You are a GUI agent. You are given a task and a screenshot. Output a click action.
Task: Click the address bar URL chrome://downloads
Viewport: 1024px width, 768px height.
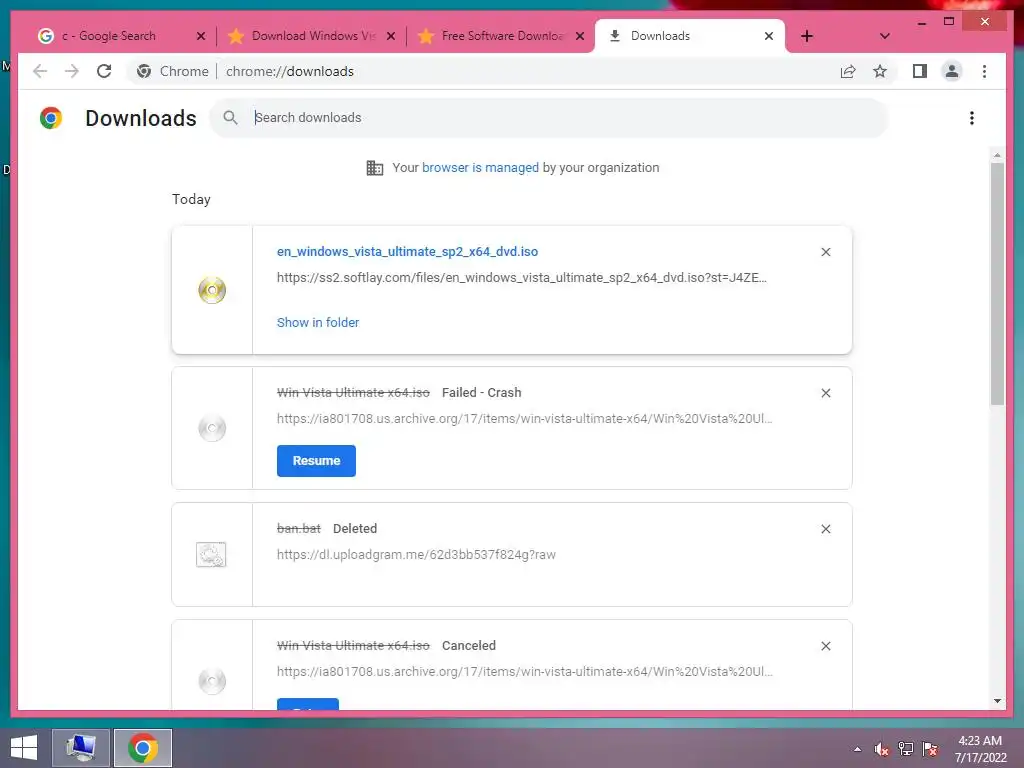click(x=290, y=71)
